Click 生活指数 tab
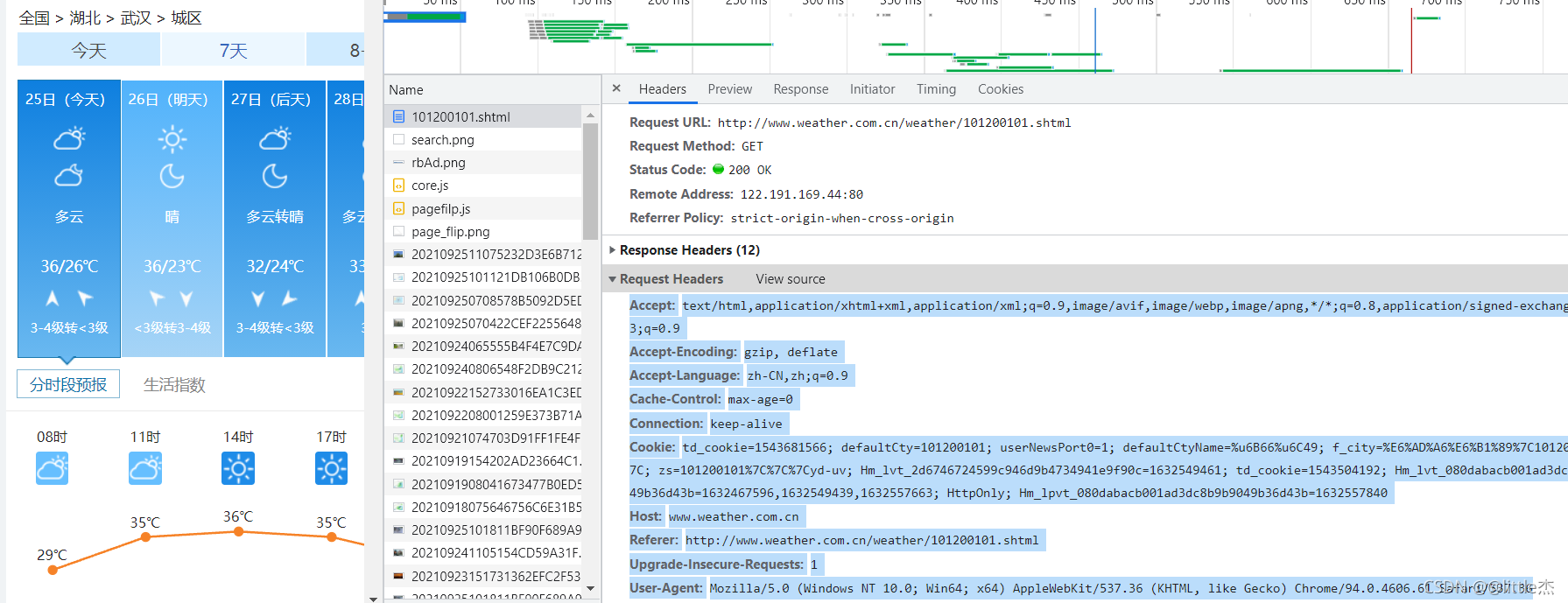Image resolution: width=1568 pixels, height=603 pixels. (174, 385)
